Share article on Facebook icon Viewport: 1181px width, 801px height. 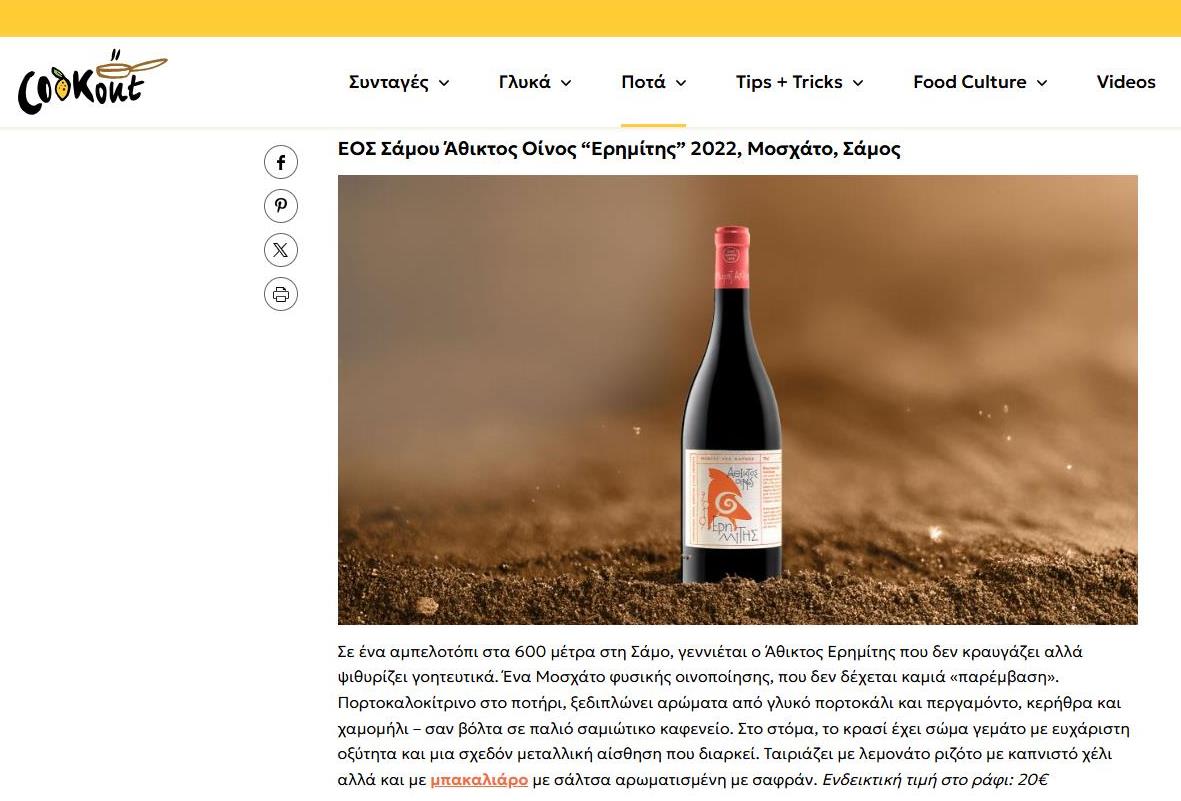281,162
